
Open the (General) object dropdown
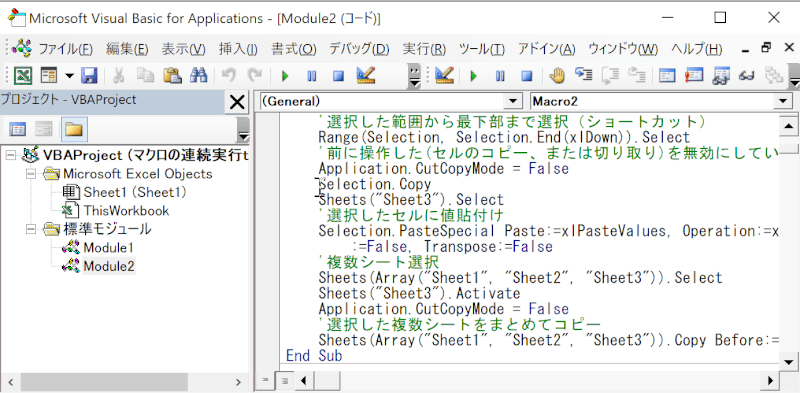(512, 101)
